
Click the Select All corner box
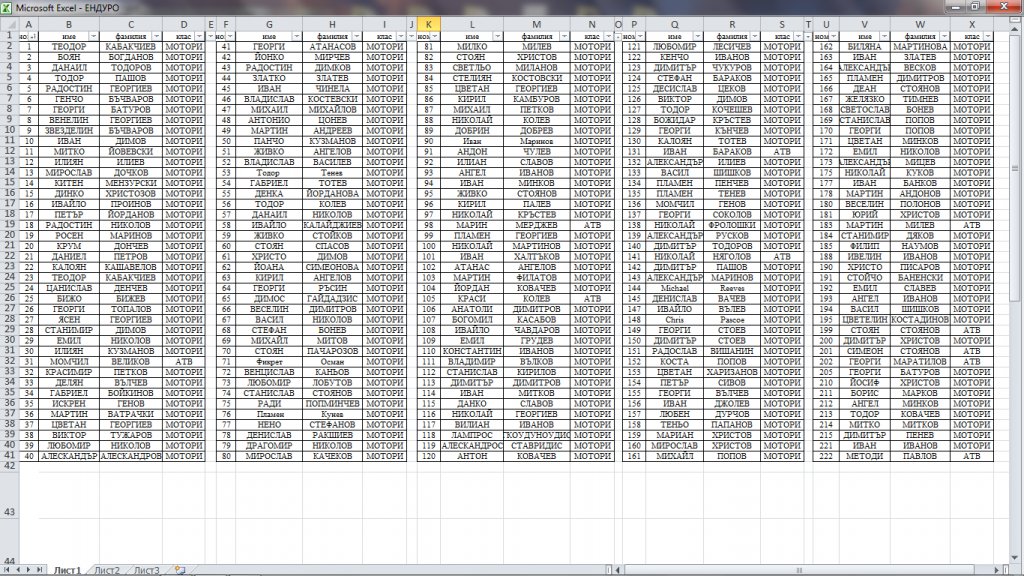click(x=9, y=24)
